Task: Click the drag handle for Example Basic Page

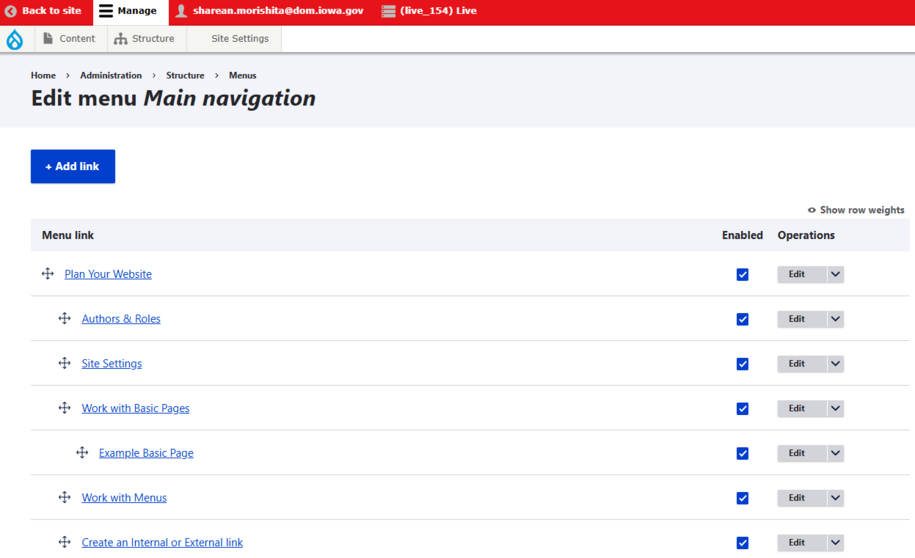Action: [82, 453]
